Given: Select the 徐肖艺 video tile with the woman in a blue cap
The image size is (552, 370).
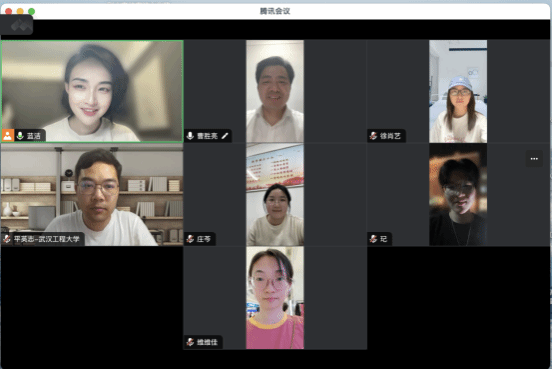Looking at the screenshot, I should tap(458, 91).
